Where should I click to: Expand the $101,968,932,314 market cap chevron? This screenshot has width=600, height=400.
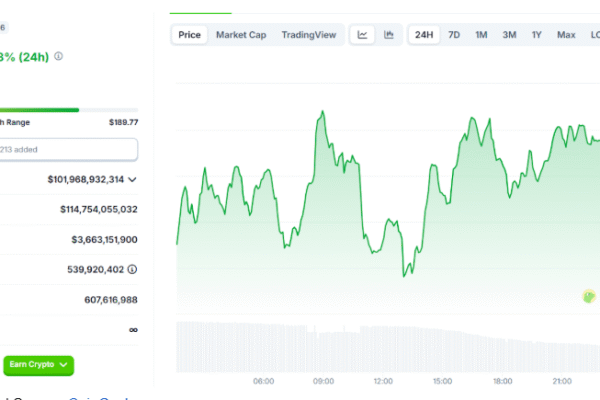(x=132, y=180)
